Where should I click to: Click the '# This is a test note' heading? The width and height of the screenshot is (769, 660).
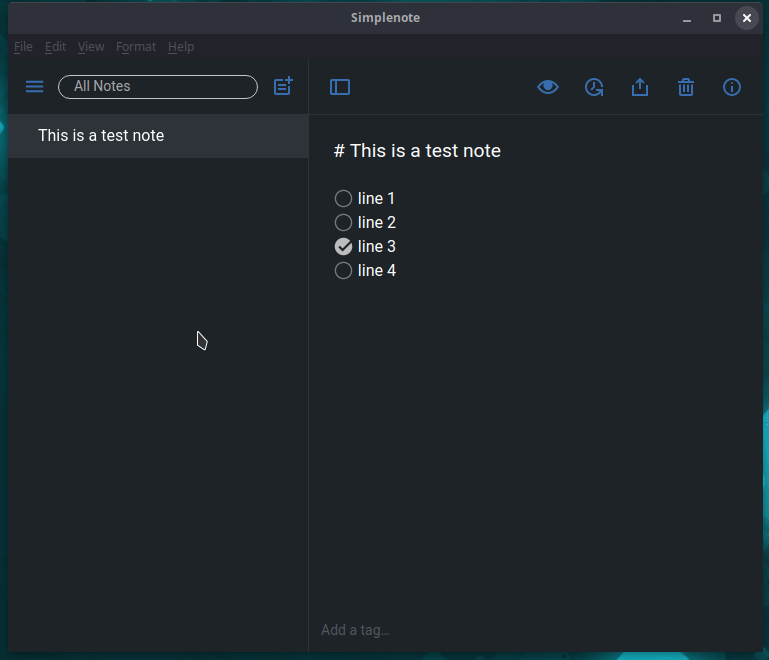click(x=417, y=151)
